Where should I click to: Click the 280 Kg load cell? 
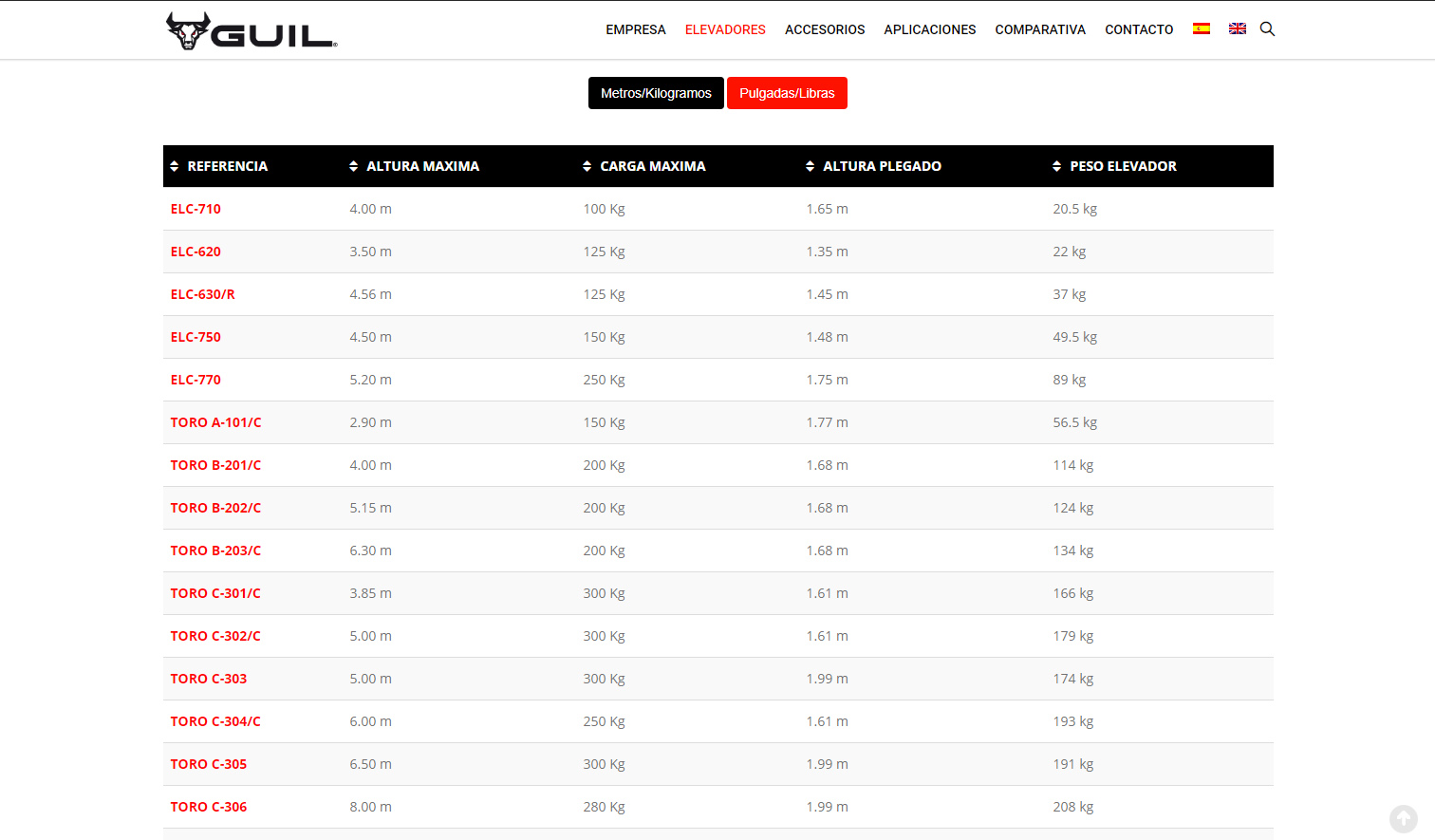(605, 807)
